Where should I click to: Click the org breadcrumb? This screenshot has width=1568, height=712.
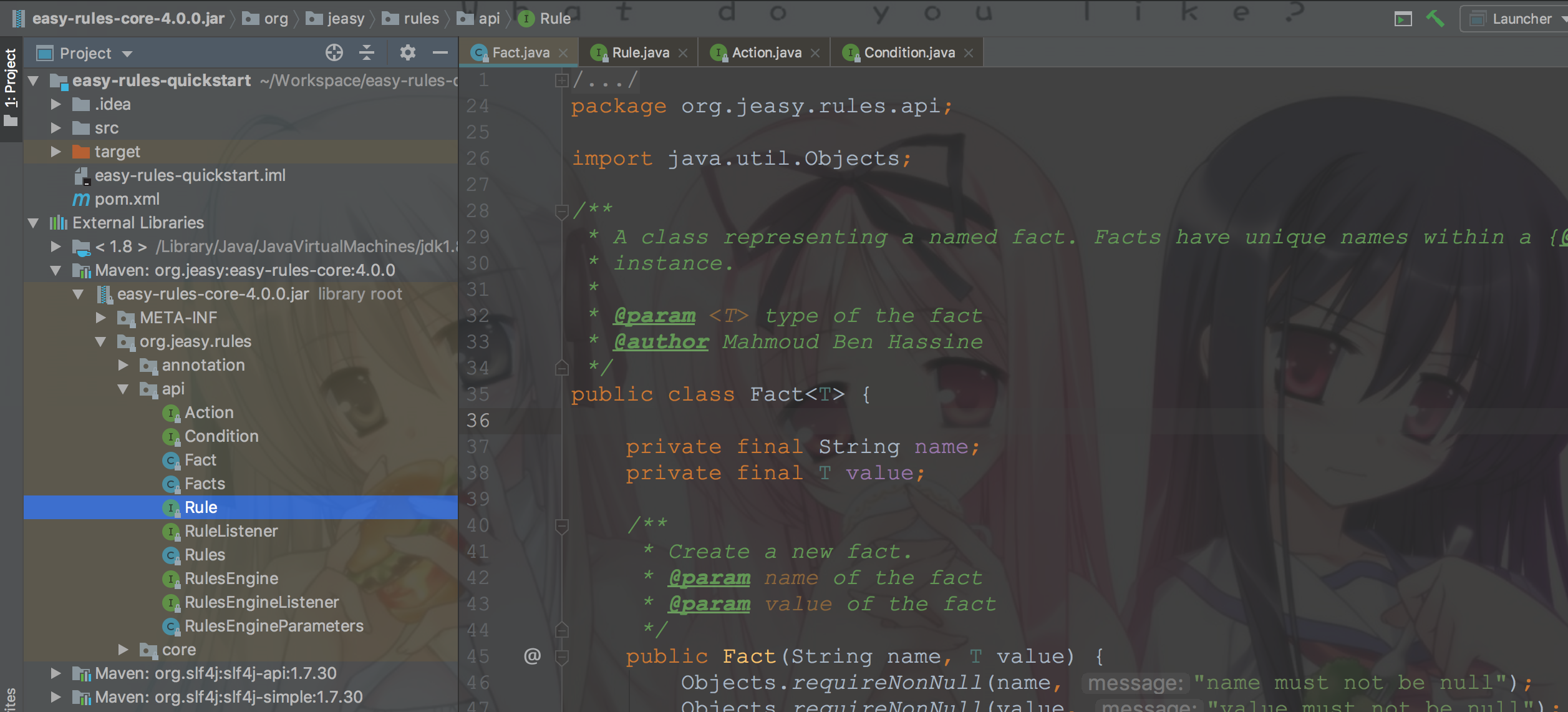265,19
